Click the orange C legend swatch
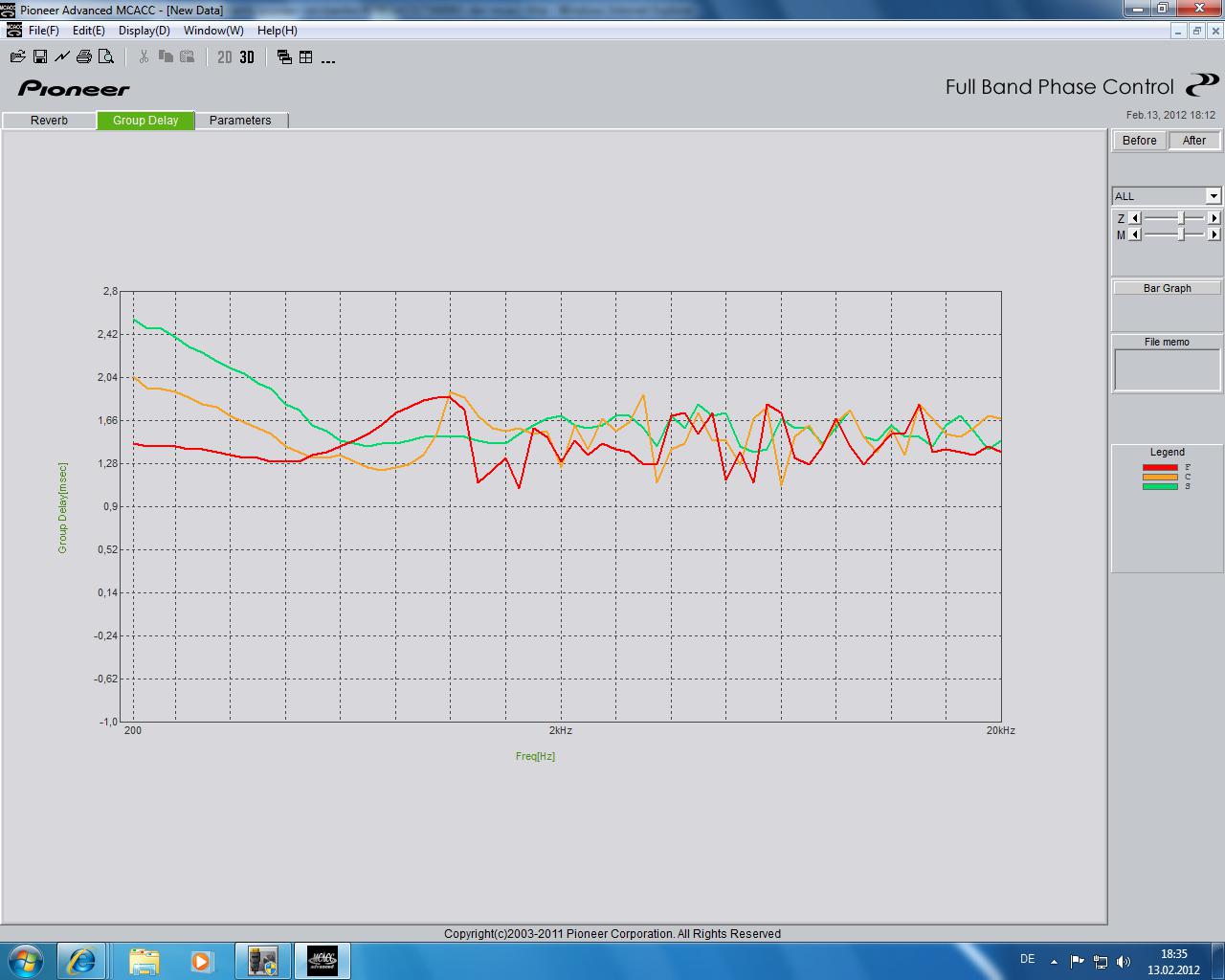 pyautogui.click(x=1160, y=477)
